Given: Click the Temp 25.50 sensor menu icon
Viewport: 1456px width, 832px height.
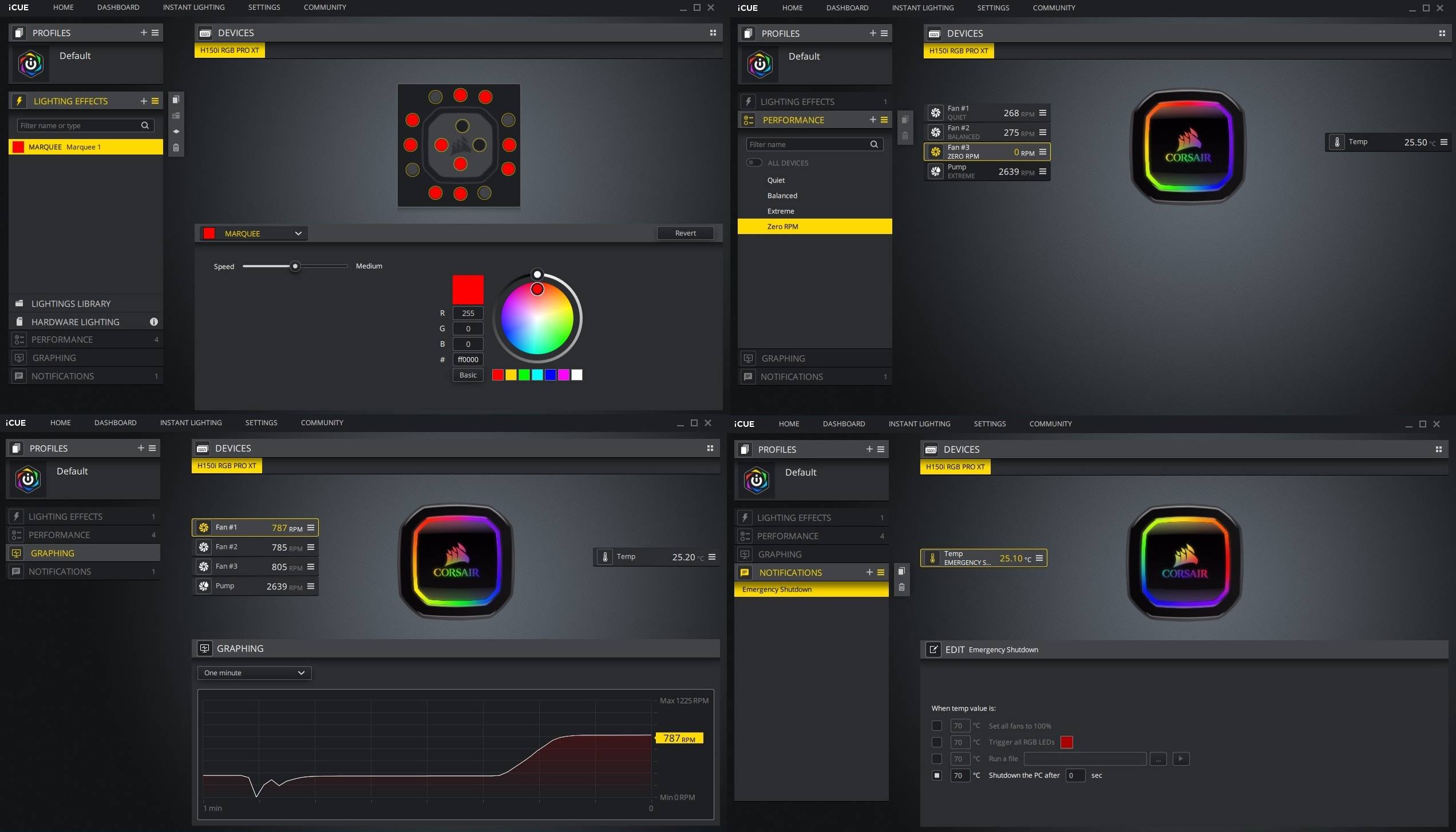Looking at the screenshot, I should pyautogui.click(x=1444, y=142).
